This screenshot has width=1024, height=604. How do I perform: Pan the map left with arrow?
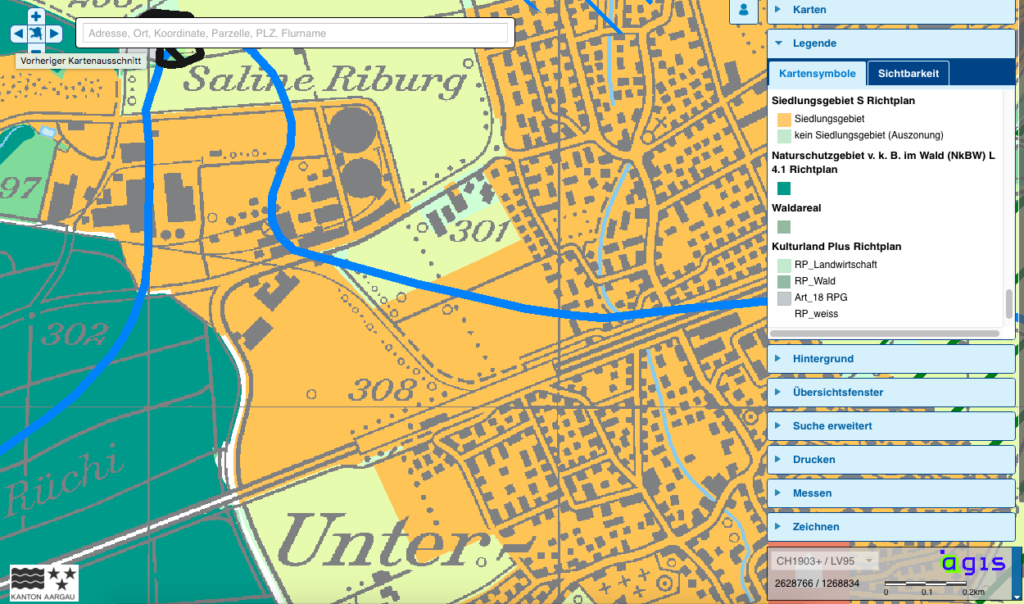coord(18,33)
